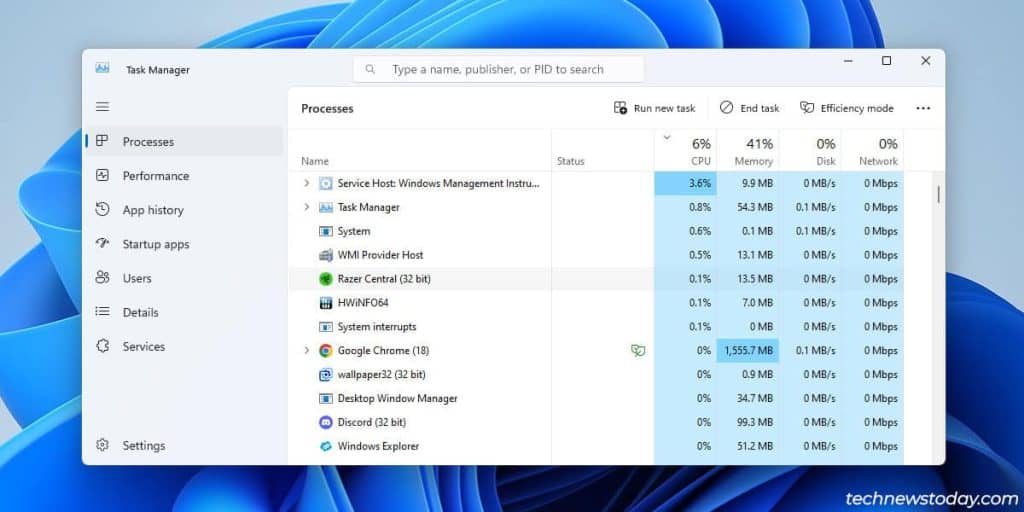
Task: Click the Task Manager app icon in title bar
Action: click(103, 69)
